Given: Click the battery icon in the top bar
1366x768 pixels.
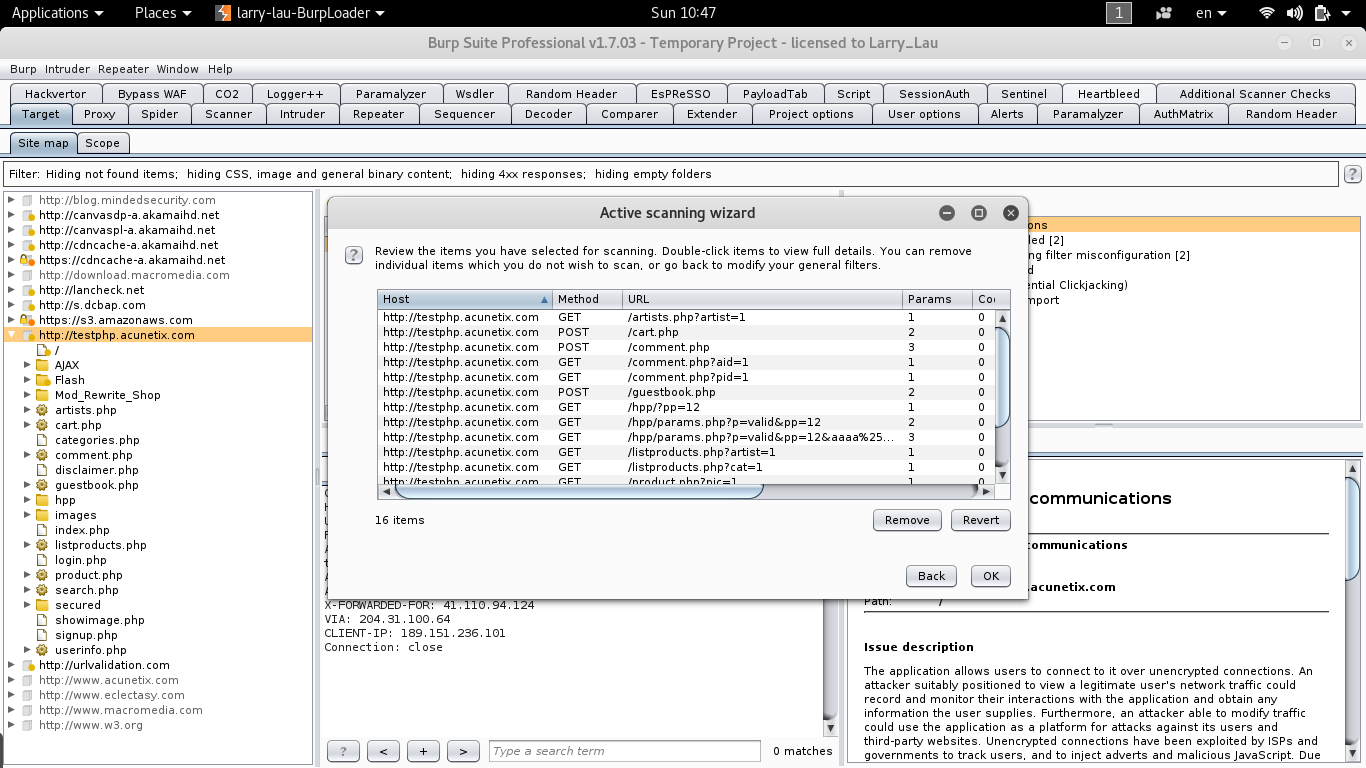Looking at the screenshot, I should (1323, 13).
